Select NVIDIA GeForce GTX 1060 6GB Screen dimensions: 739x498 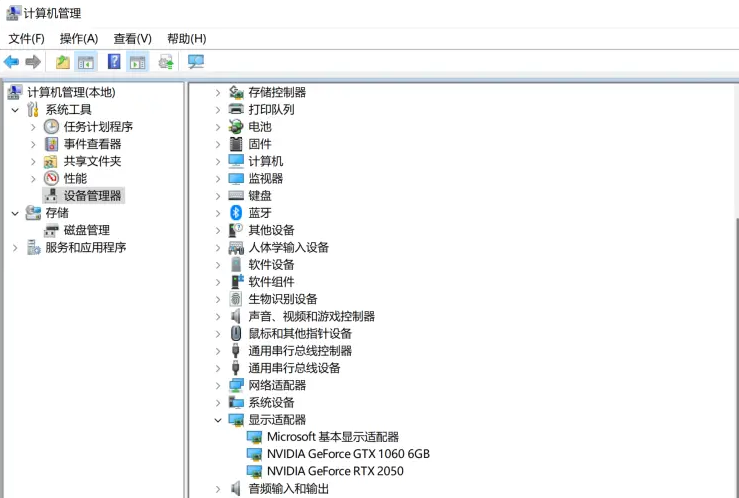tap(347, 454)
